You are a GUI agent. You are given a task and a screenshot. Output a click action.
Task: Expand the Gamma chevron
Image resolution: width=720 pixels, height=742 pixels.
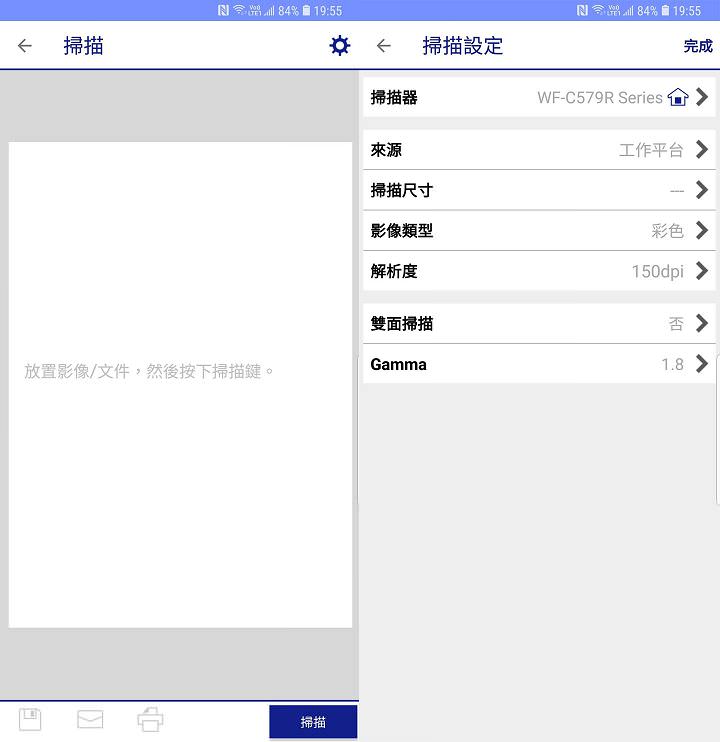point(702,364)
